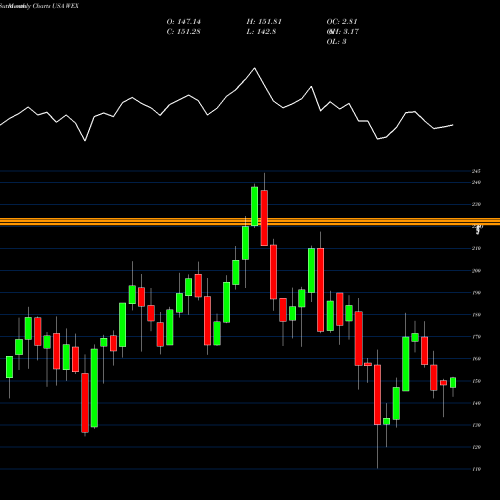Click the green candle peaking near 240
Viewport: 500px width, 500px height.
(254, 206)
